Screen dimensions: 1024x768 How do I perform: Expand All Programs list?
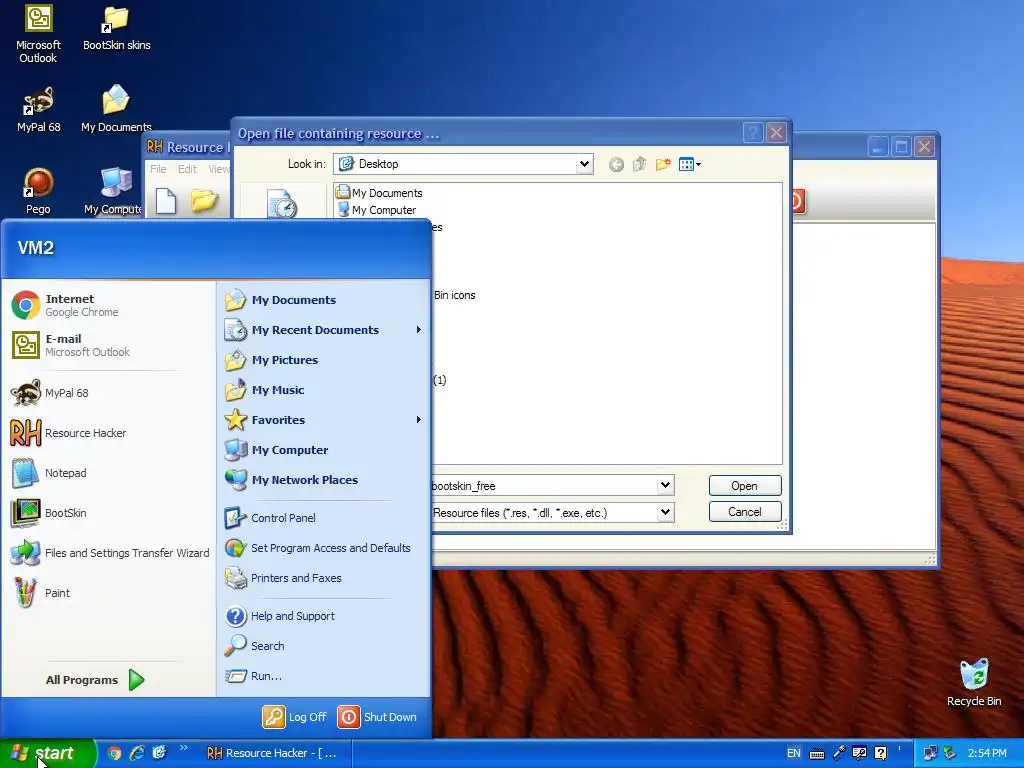(95, 680)
